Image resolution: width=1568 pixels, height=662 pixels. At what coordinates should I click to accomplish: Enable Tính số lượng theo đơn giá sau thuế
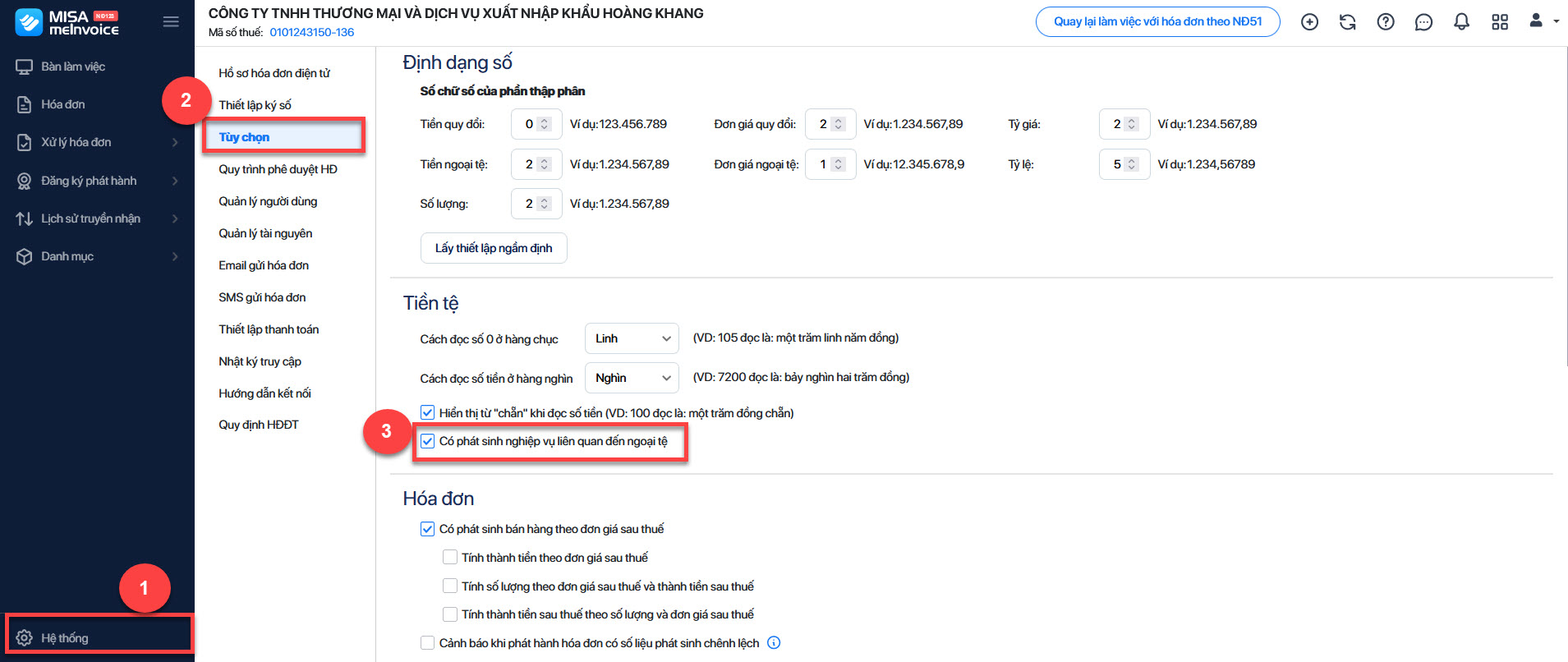pos(450,586)
